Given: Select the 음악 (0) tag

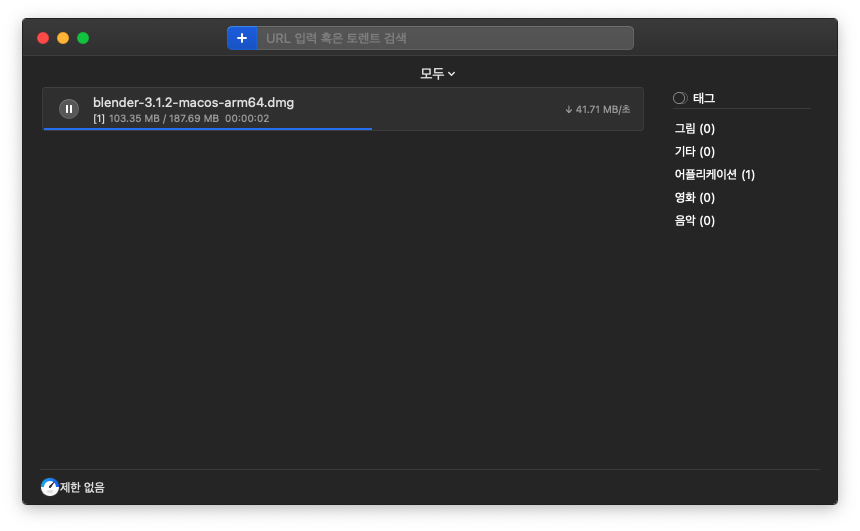Looking at the screenshot, I should (x=694, y=221).
